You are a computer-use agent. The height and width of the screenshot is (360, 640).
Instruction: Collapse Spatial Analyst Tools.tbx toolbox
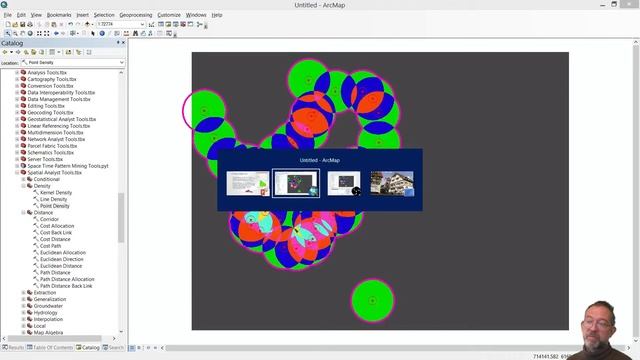[x=17, y=173]
